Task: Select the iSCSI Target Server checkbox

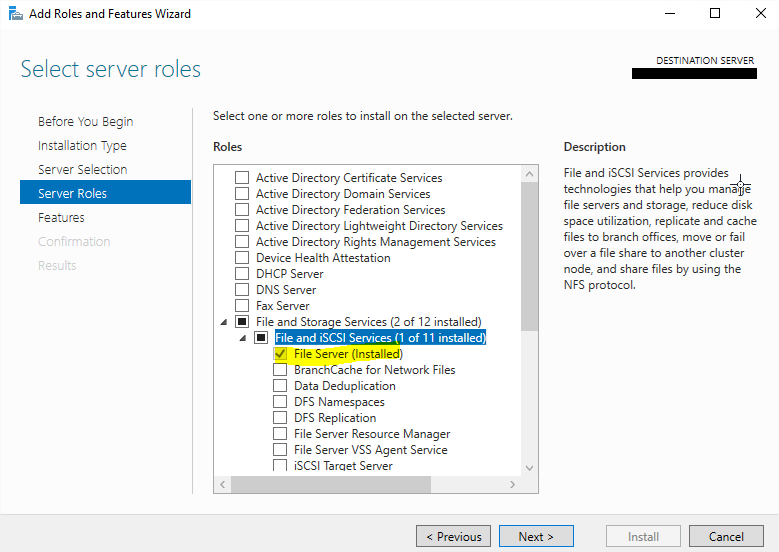Action: [280, 466]
